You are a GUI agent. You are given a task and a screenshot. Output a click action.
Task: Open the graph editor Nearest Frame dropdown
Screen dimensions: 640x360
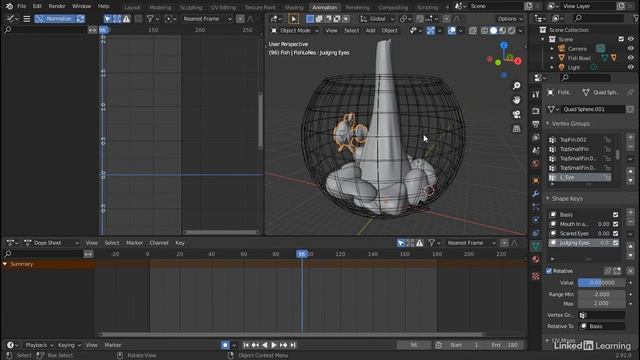click(x=207, y=19)
